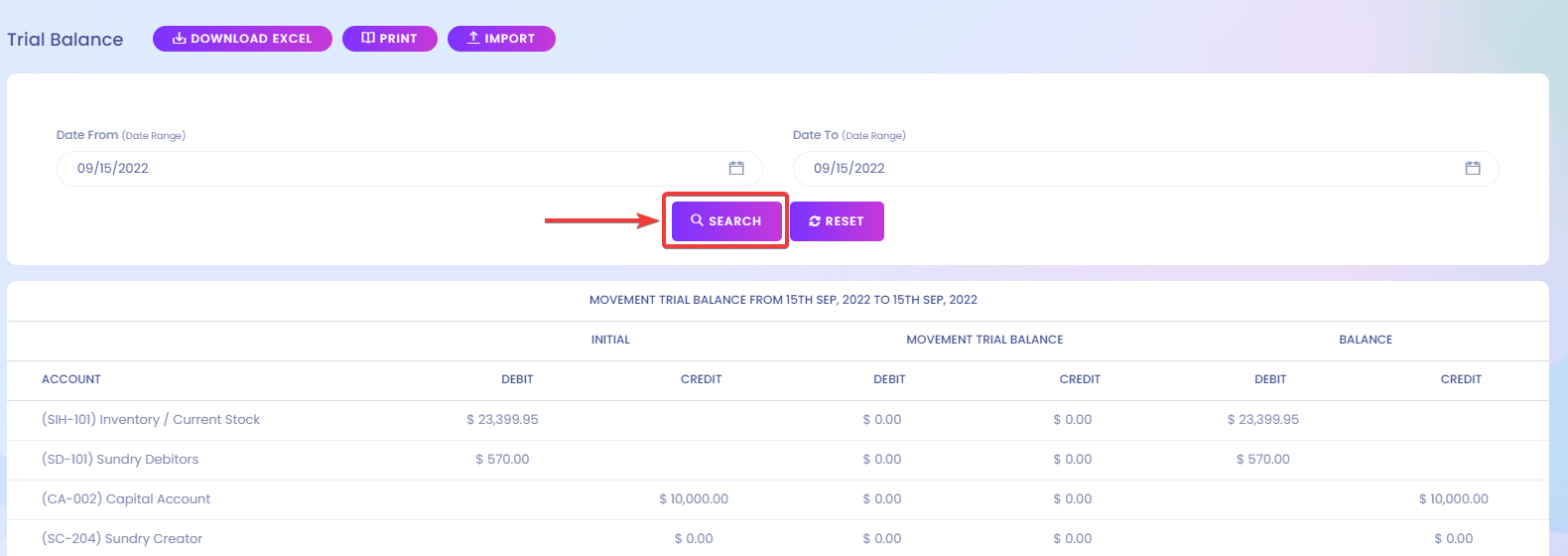The image size is (1568, 556).
Task: Click the BALANCE group header
Action: [x=1366, y=340]
